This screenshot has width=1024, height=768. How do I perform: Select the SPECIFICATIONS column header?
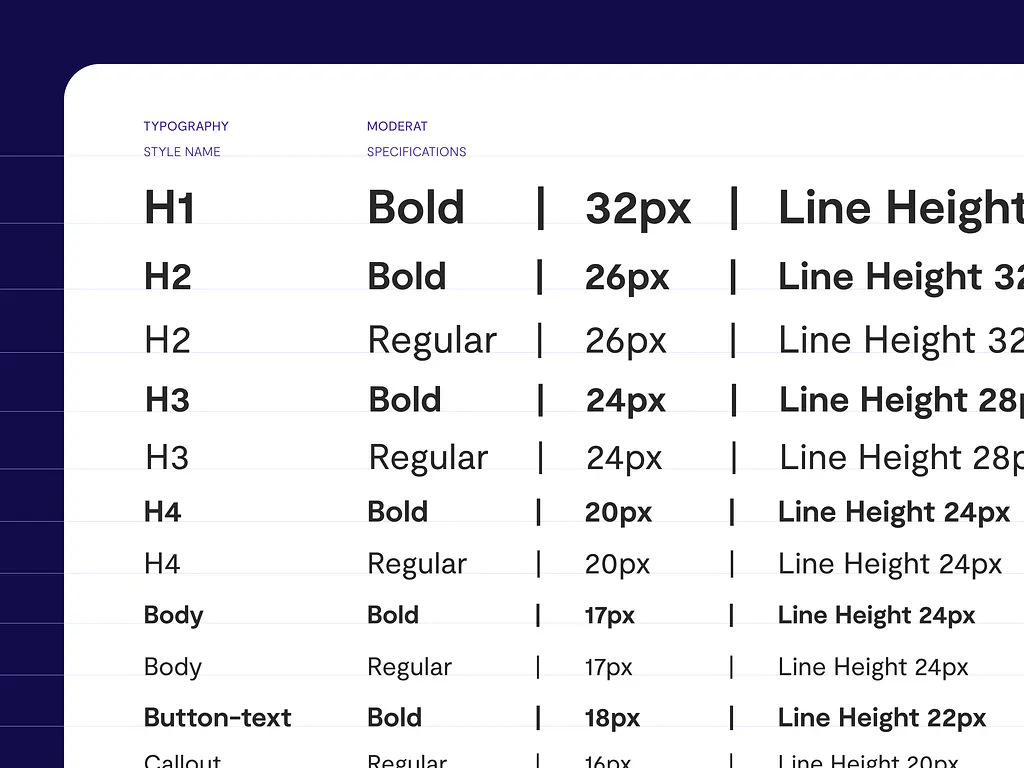click(416, 152)
